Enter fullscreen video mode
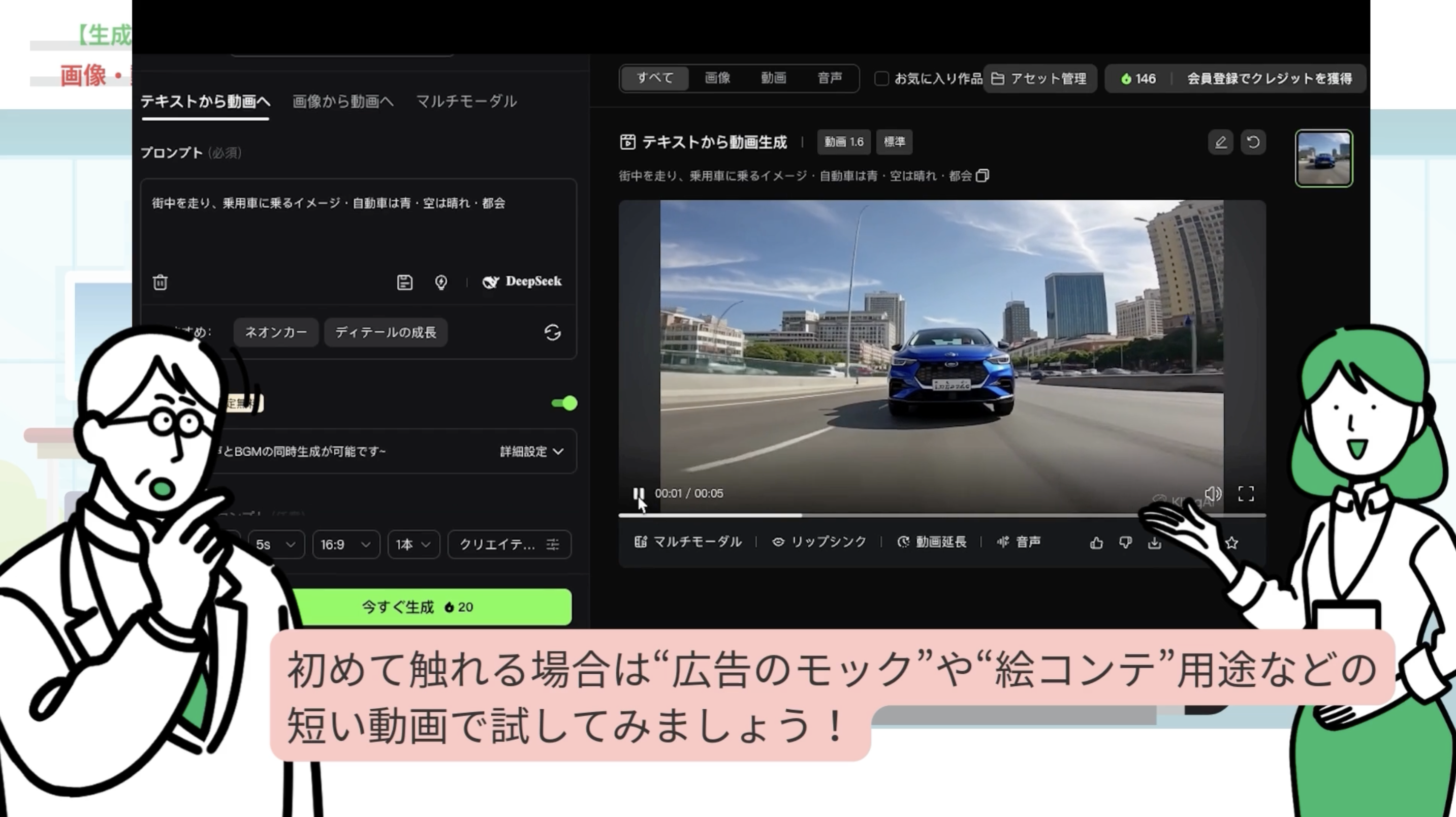Image resolution: width=1456 pixels, height=817 pixels. coord(1246,493)
